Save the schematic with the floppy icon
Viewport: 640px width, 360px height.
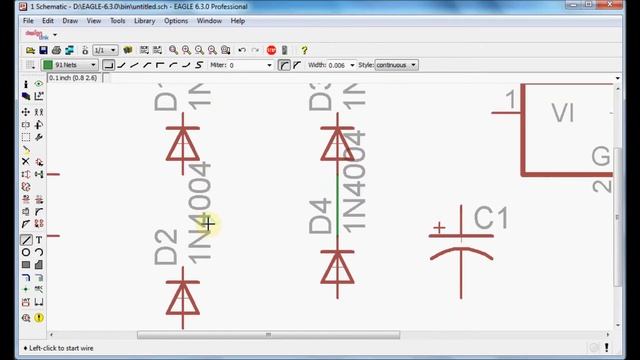point(43,50)
